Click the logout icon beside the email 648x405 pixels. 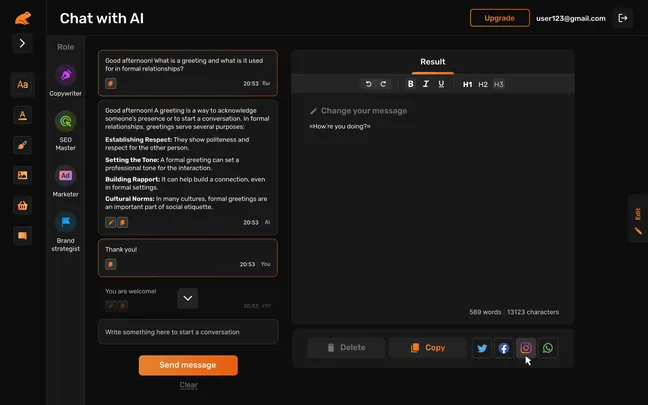tap(624, 18)
